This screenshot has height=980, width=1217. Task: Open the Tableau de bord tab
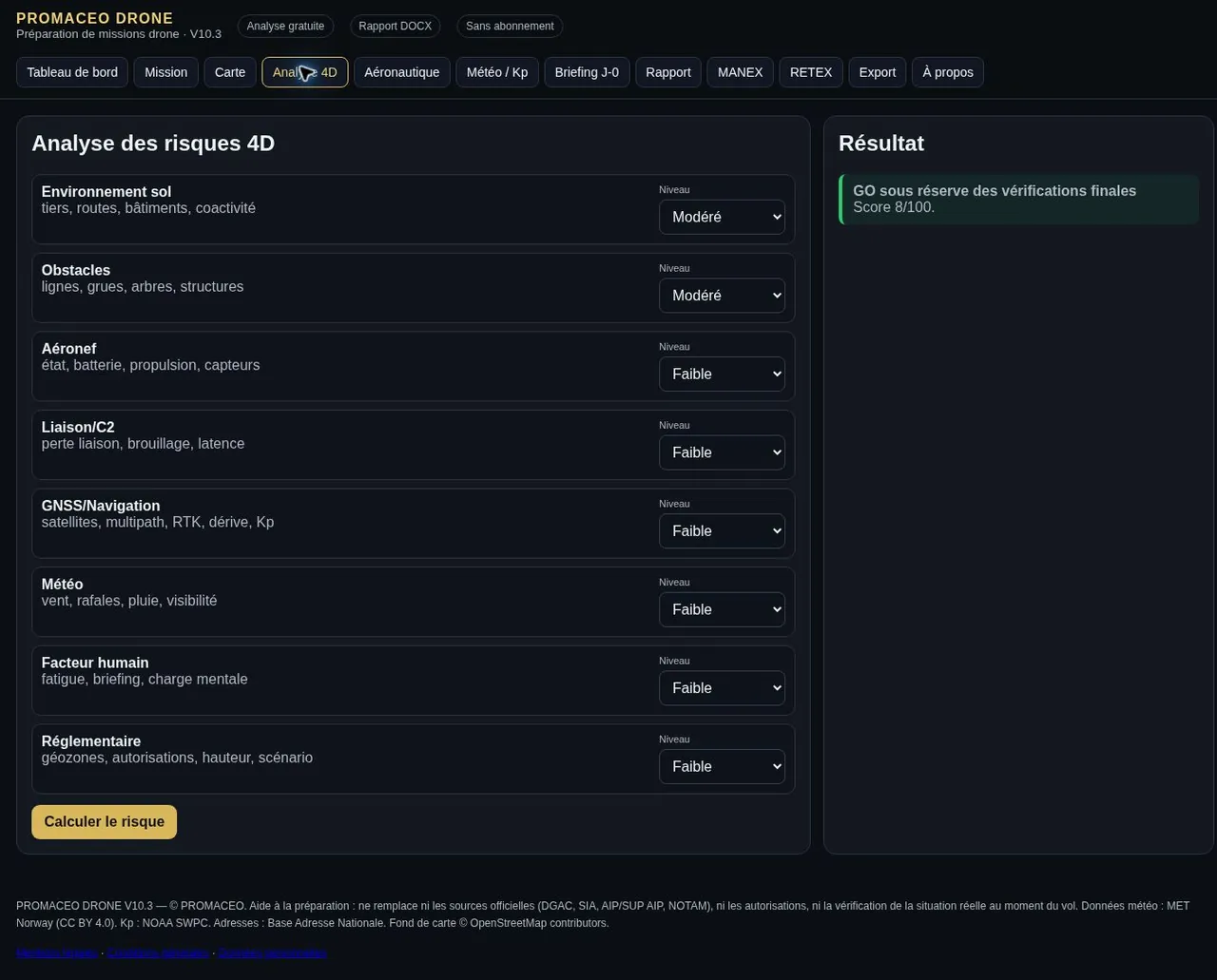tap(72, 72)
